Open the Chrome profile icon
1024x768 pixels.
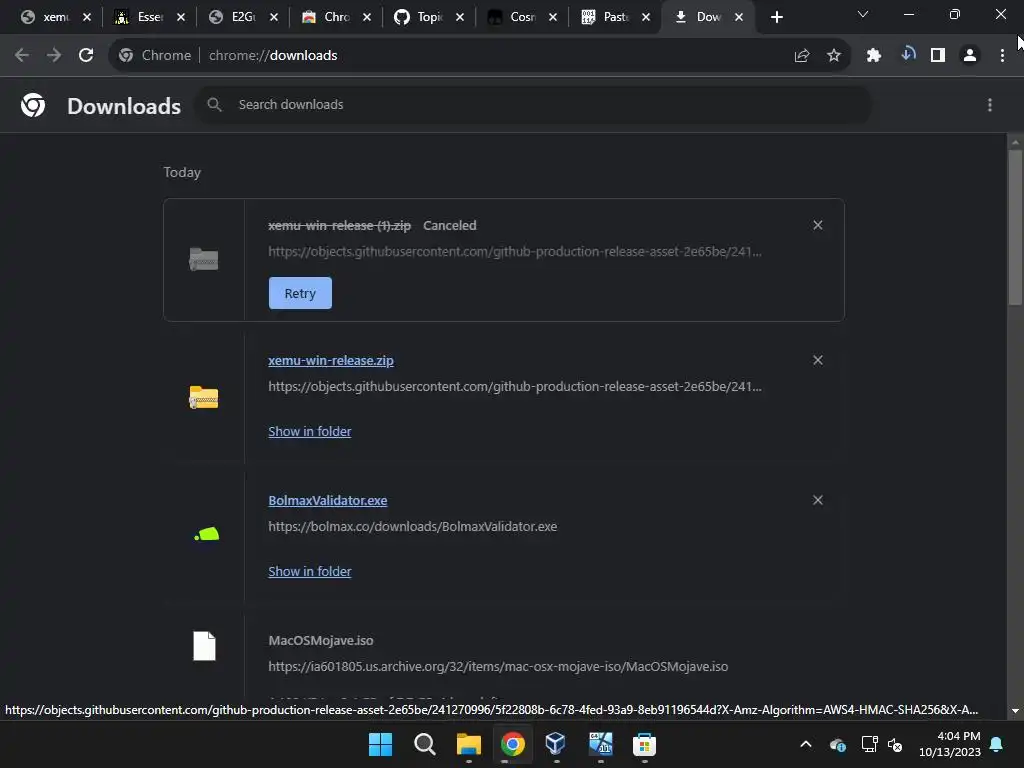point(970,56)
